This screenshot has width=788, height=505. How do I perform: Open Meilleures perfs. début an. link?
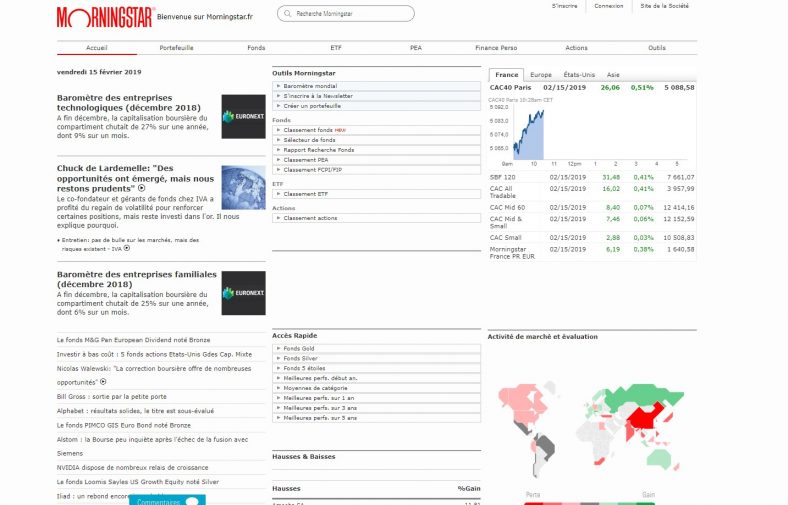pos(320,378)
